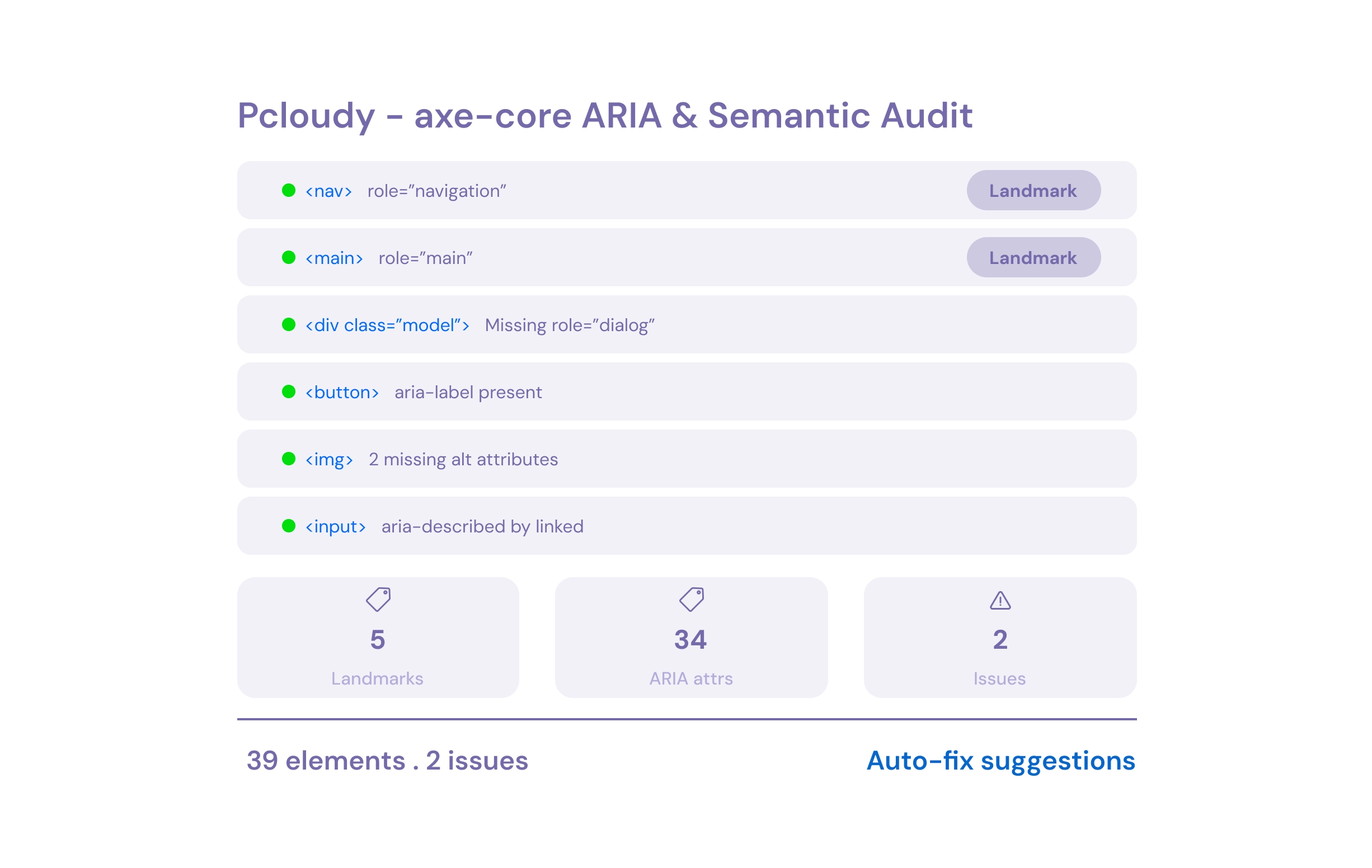
Task: Select the <nav> tag label
Action: tap(329, 191)
